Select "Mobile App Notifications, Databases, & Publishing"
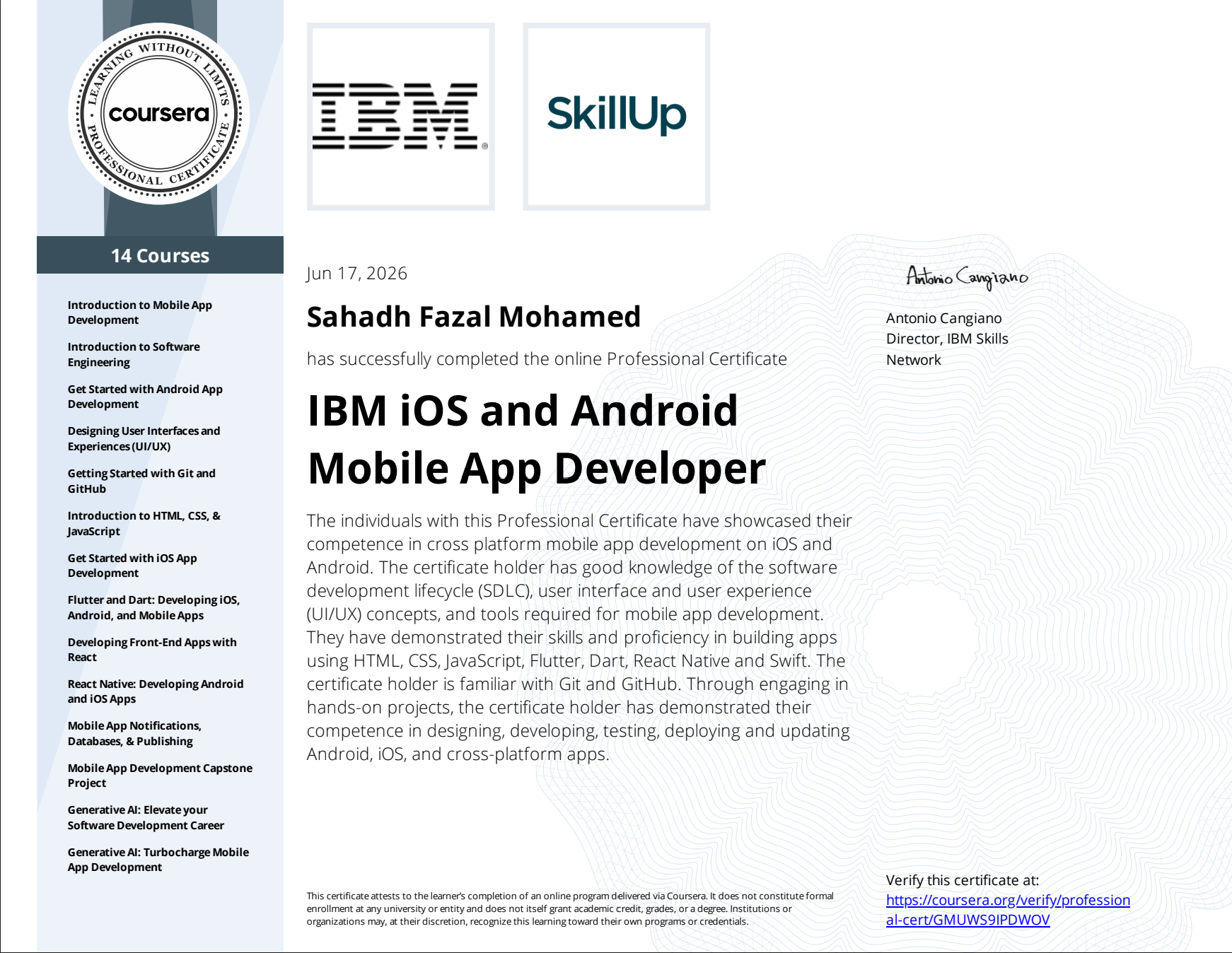Viewport: 1232px width, 953px height. 134,733
